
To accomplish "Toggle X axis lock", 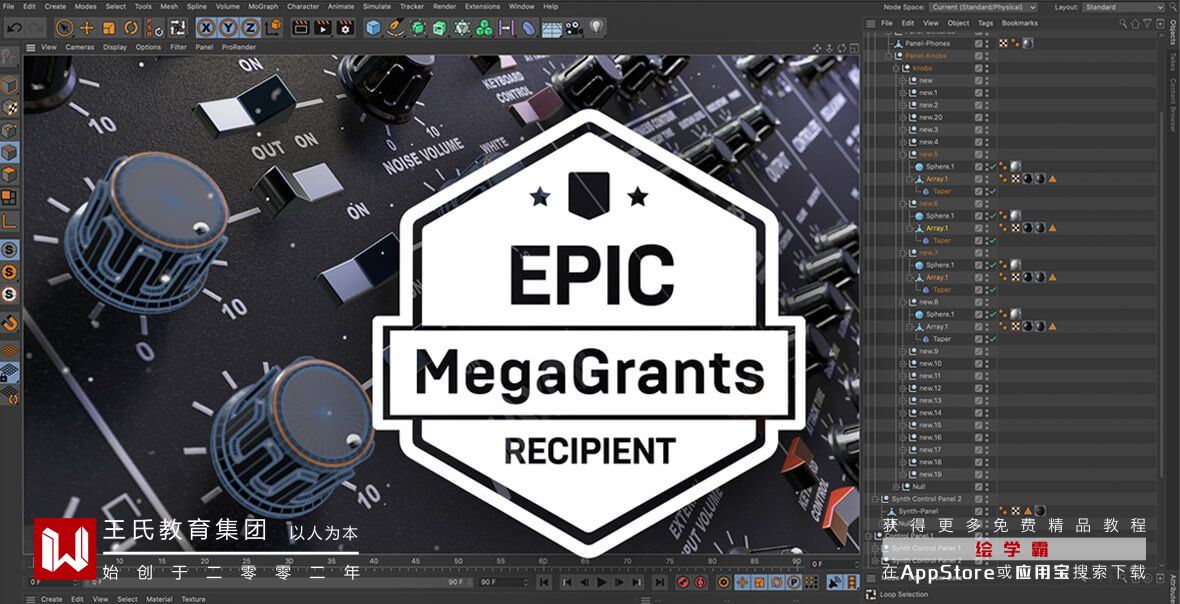I will [x=205, y=29].
